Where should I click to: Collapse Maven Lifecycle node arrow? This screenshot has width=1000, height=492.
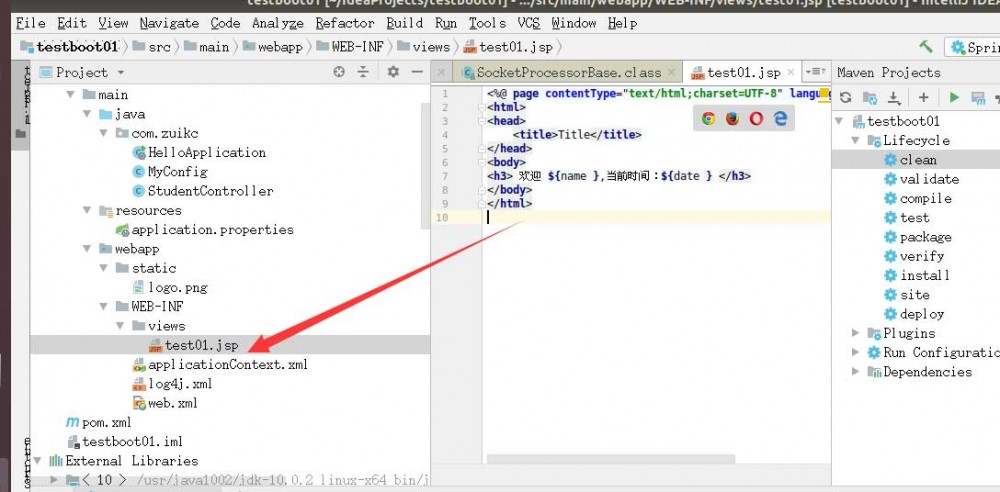(x=856, y=140)
